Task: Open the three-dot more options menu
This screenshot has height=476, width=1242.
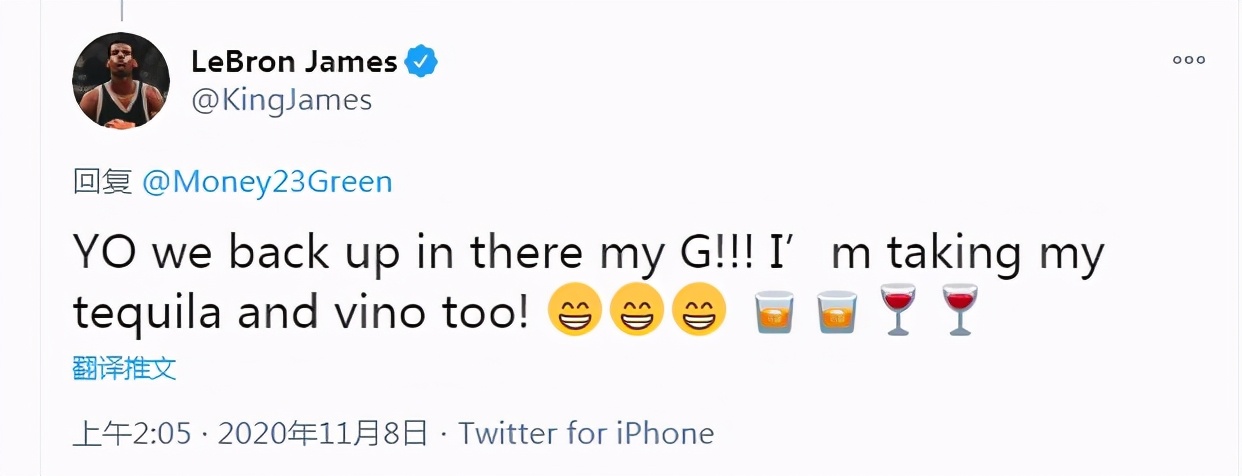Action: pyautogui.click(x=1189, y=60)
